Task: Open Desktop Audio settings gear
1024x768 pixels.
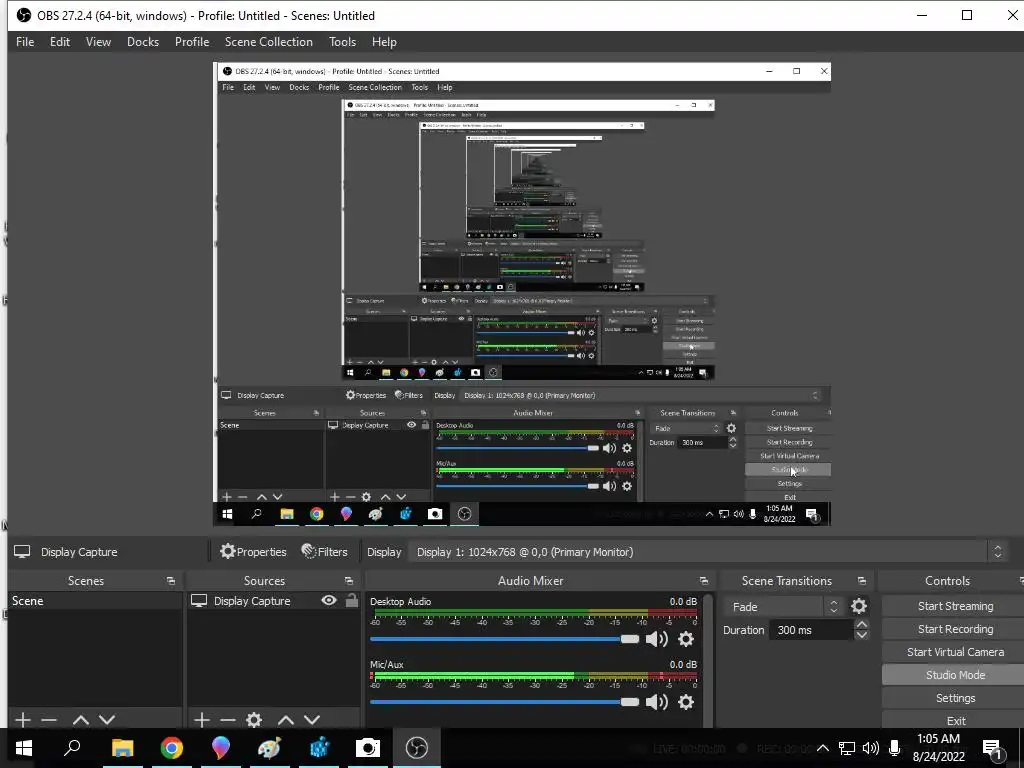Action: pyautogui.click(x=686, y=639)
